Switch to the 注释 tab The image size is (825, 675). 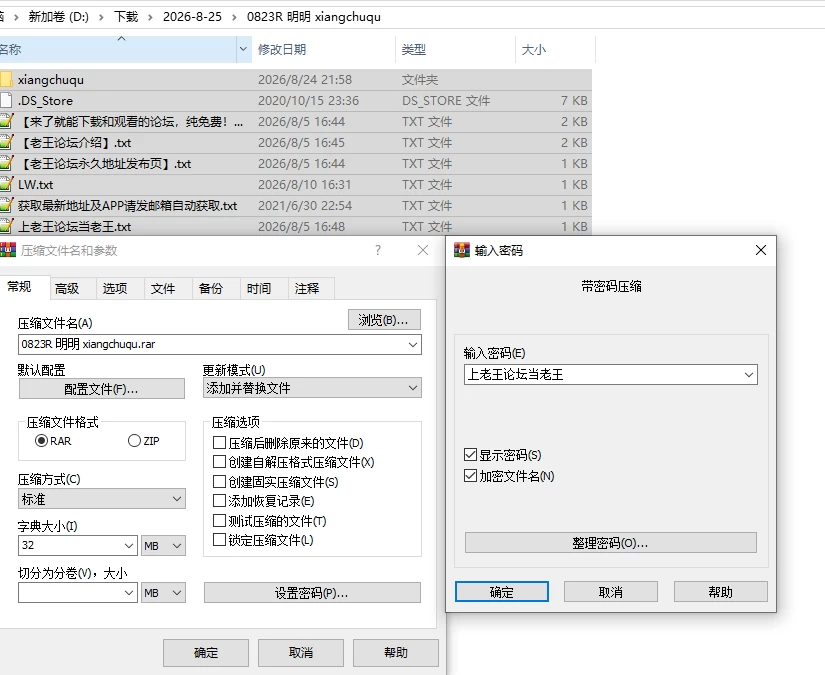pyautogui.click(x=307, y=288)
